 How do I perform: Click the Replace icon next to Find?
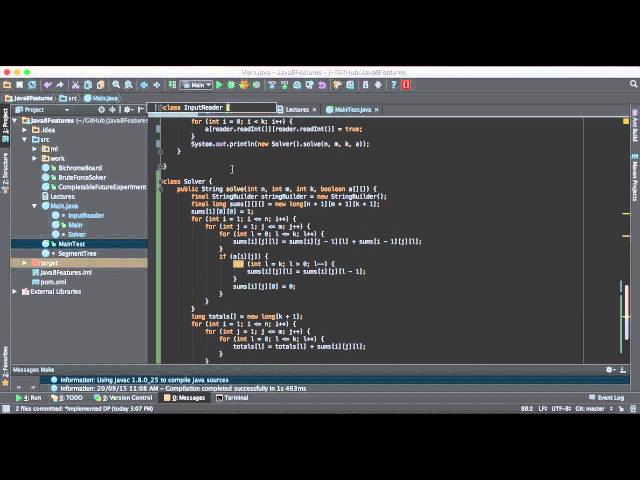[129, 85]
